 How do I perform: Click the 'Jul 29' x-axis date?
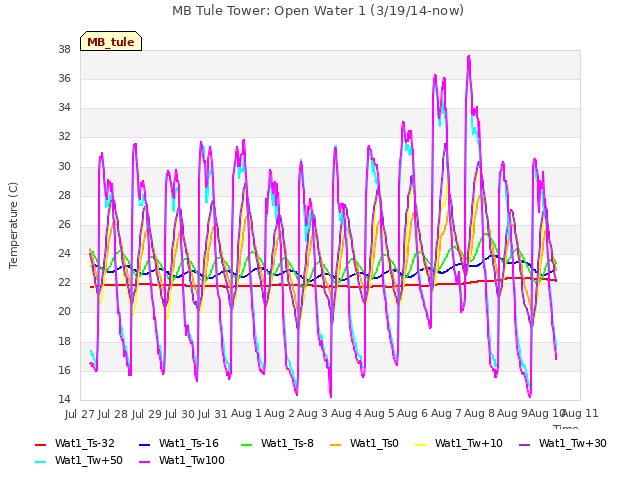pos(146,414)
